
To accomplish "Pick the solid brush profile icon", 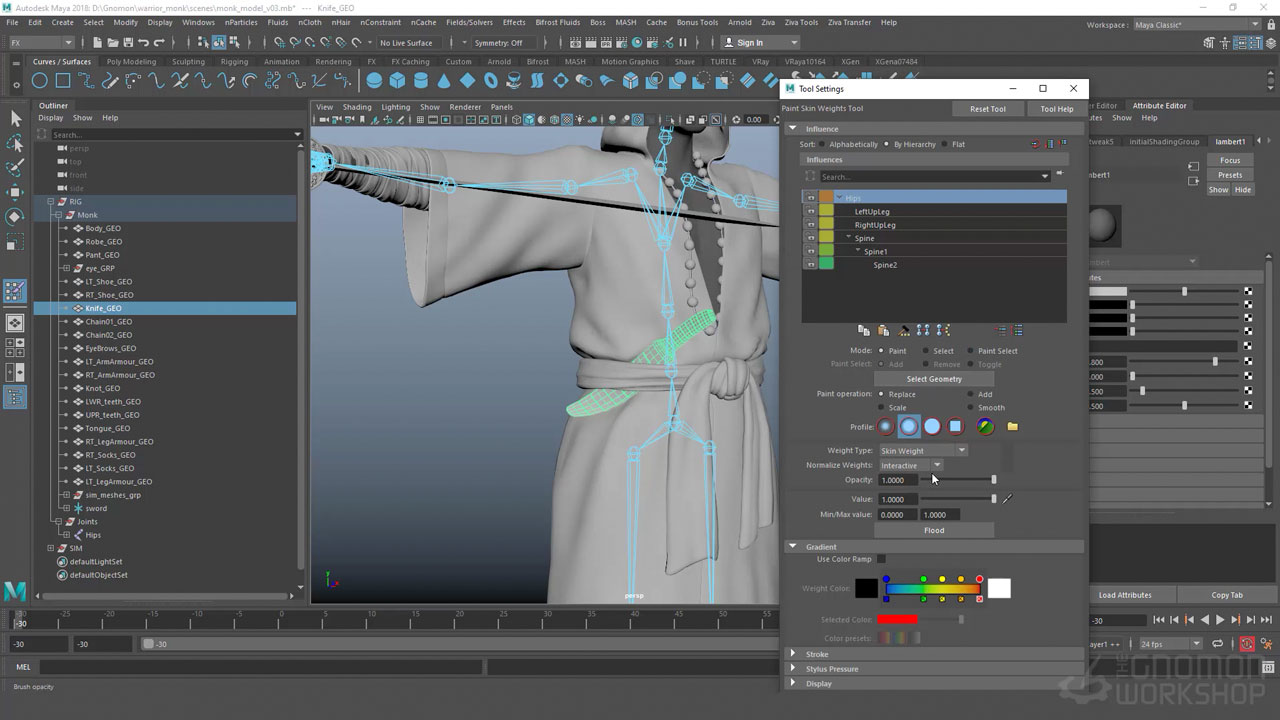I will pyautogui.click(x=932, y=427).
